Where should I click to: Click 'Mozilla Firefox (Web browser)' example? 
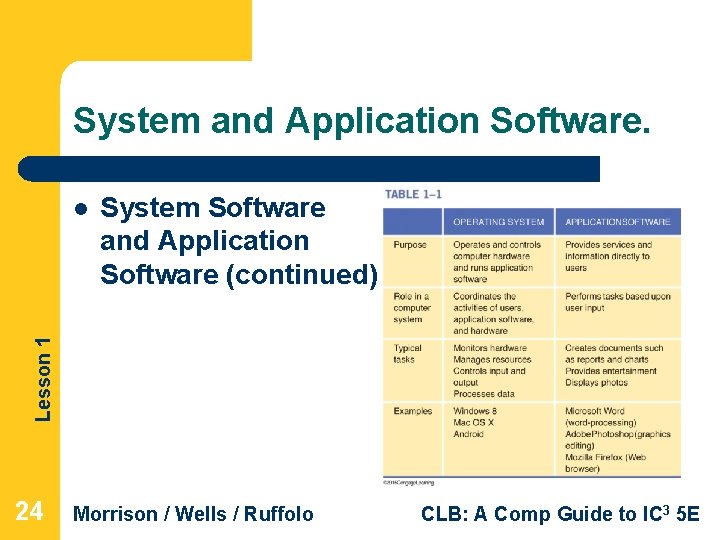point(605,463)
